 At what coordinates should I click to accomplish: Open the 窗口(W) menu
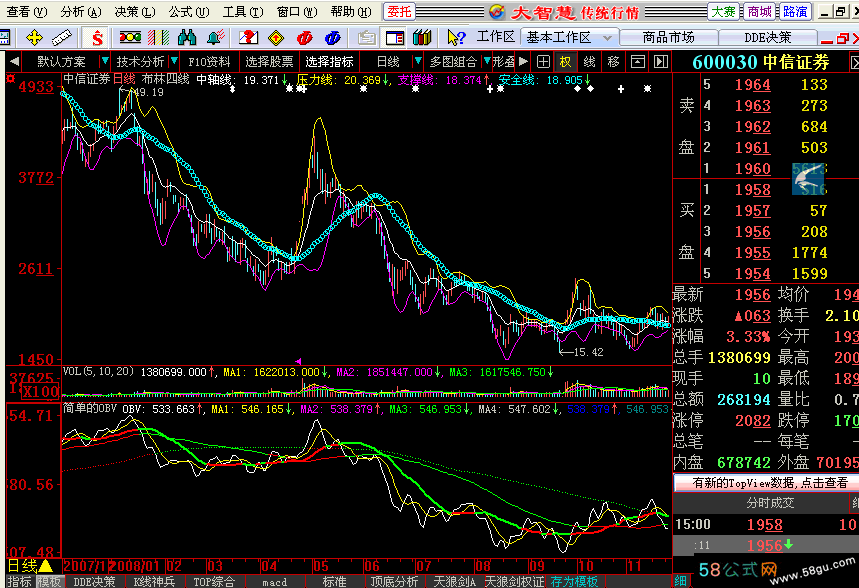coord(296,12)
